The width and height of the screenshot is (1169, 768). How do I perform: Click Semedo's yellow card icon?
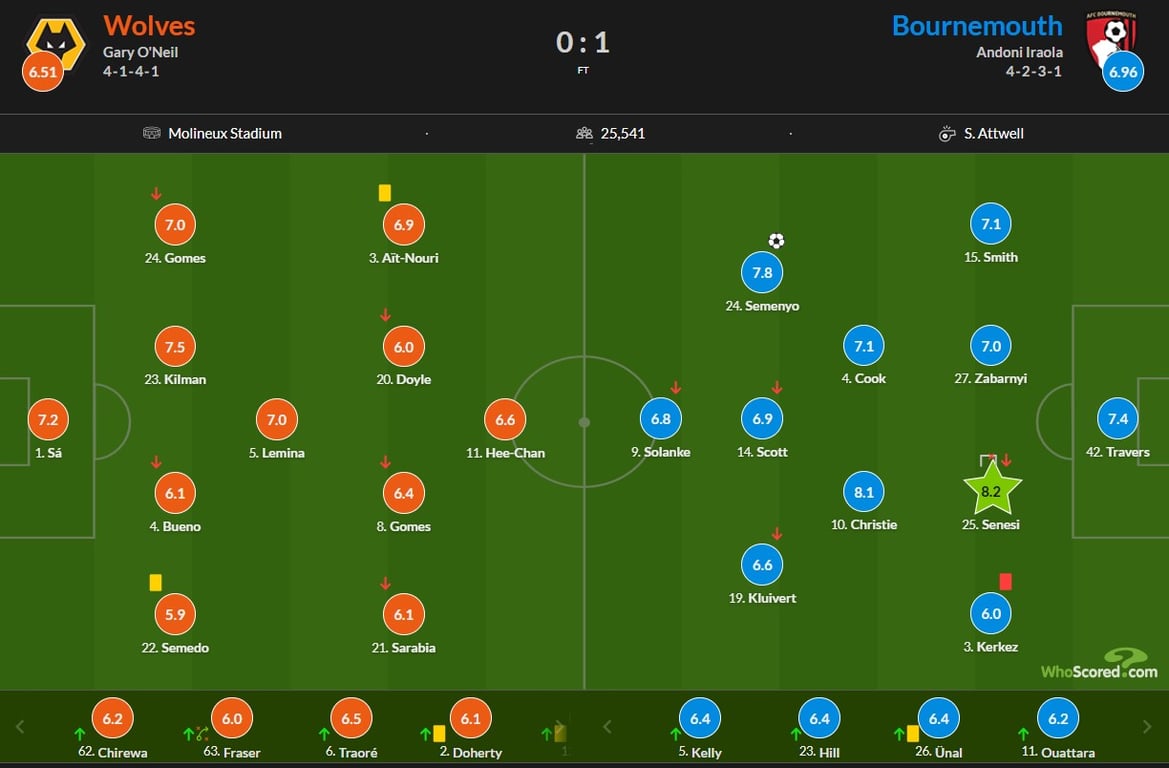pos(156,581)
